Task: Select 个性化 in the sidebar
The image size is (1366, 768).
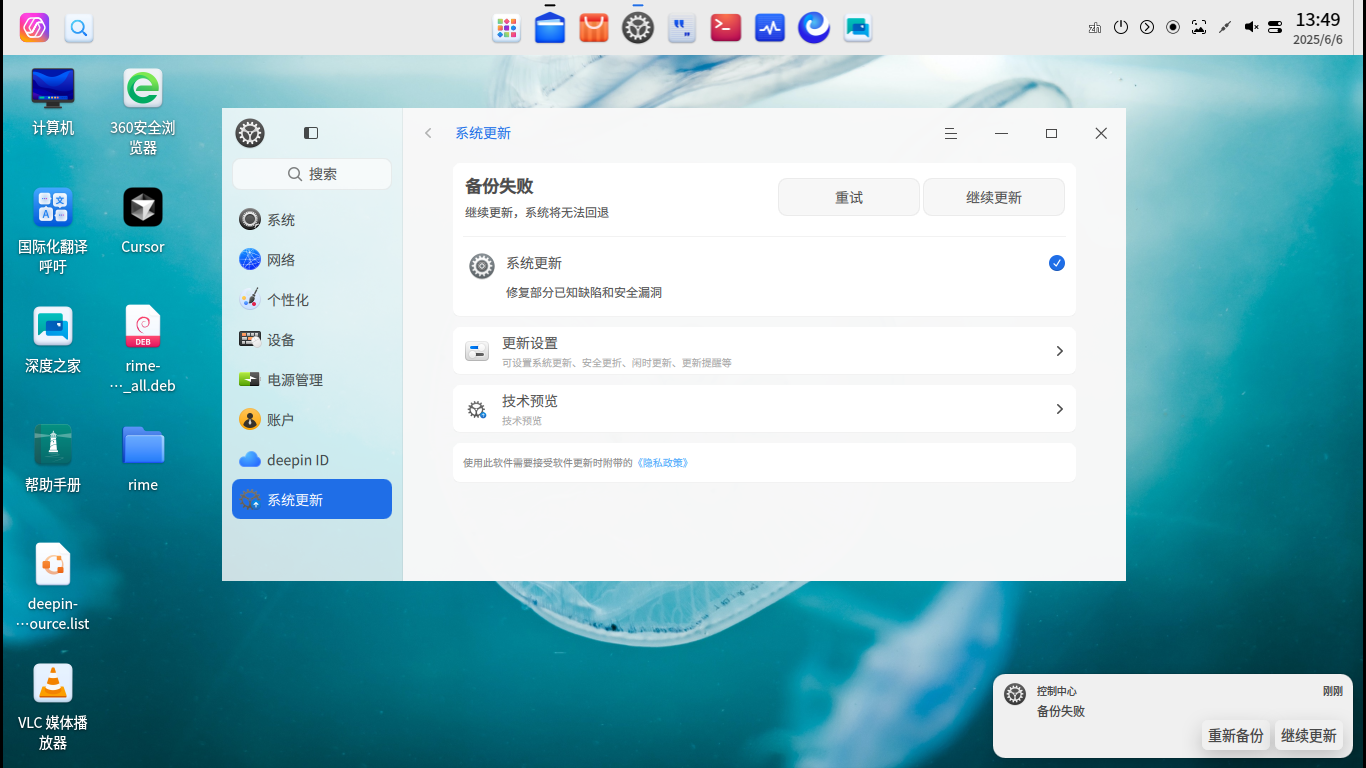Action: 312,300
